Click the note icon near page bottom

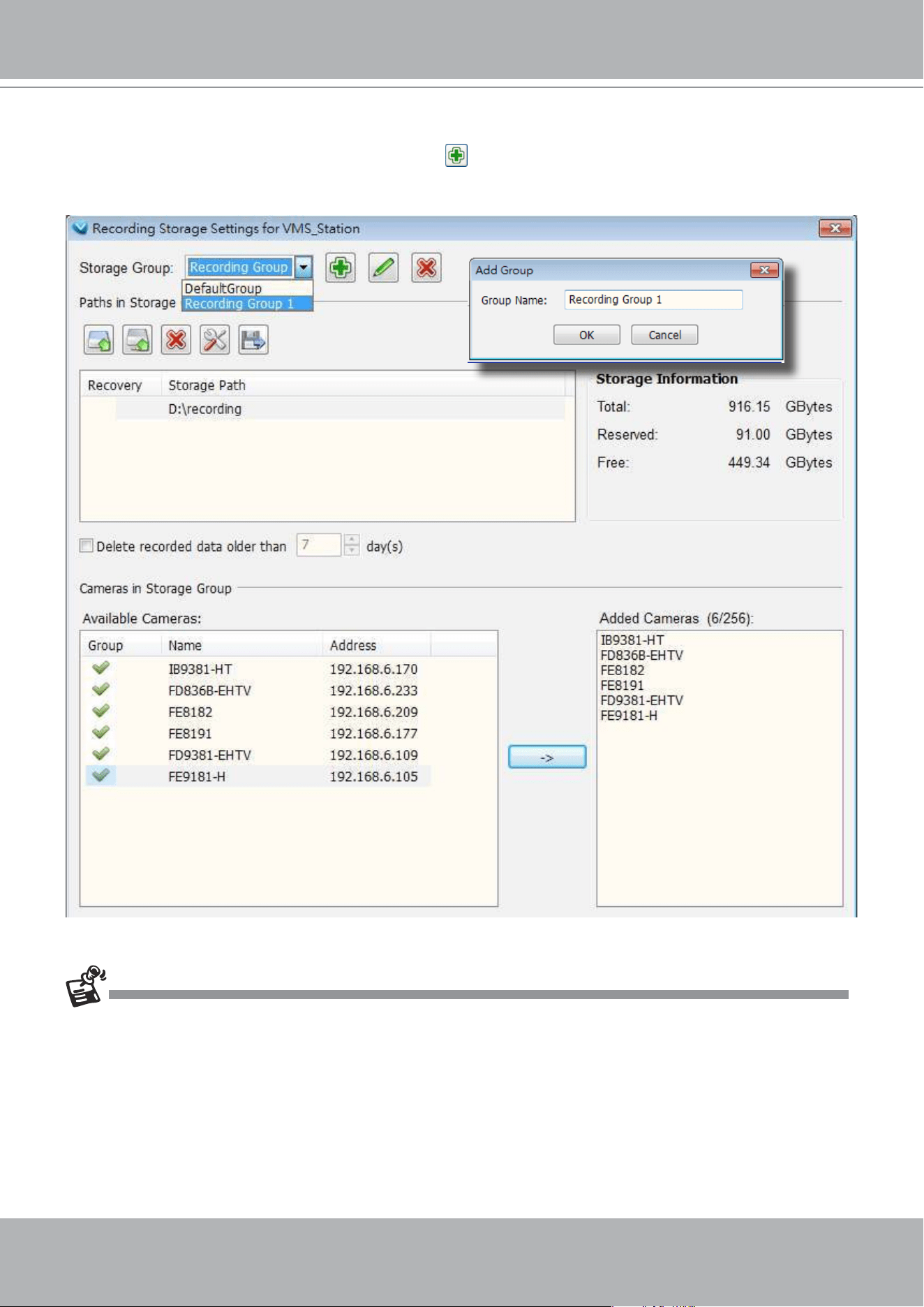(85, 986)
